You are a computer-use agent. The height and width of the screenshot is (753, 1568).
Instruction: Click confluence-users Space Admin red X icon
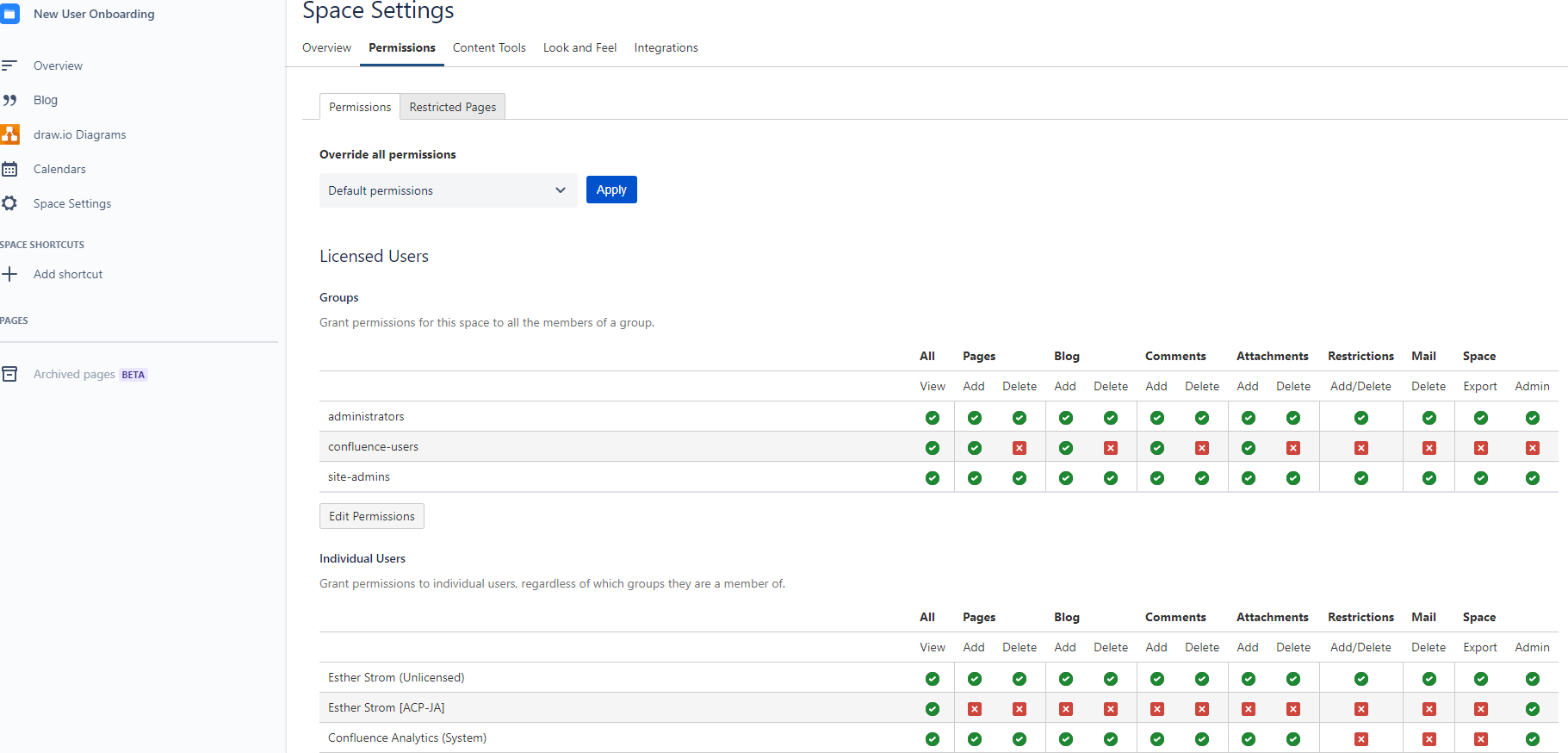pyautogui.click(x=1533, y=448)
